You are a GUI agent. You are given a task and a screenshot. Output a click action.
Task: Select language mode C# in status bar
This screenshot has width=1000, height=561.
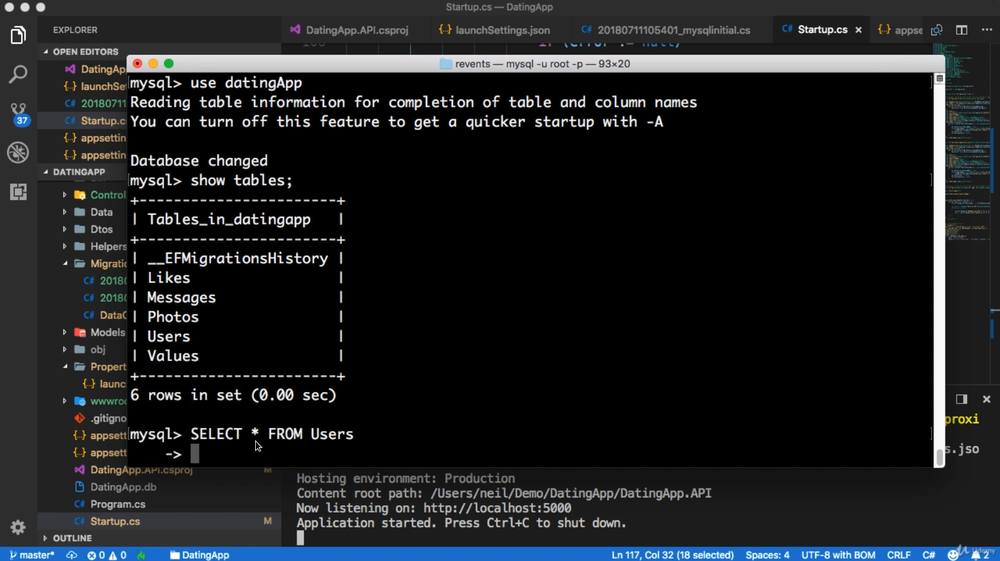[929, 555]
